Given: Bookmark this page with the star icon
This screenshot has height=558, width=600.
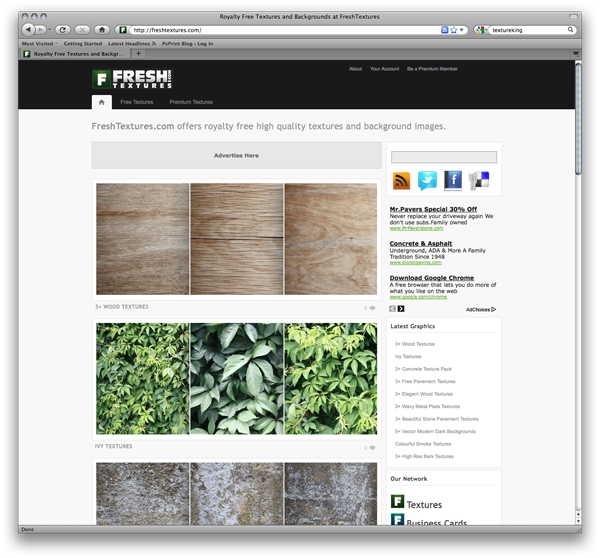Looking at the screenshot, I should pyautogui.click(x=453, y=30).
